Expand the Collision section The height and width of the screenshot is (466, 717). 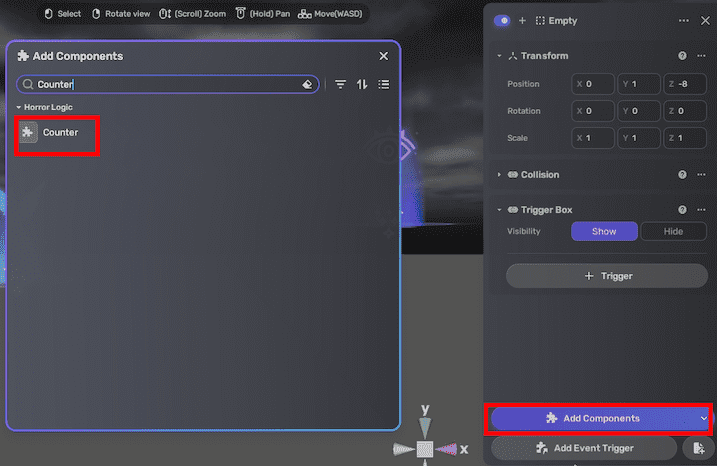(x=500, y=175)
